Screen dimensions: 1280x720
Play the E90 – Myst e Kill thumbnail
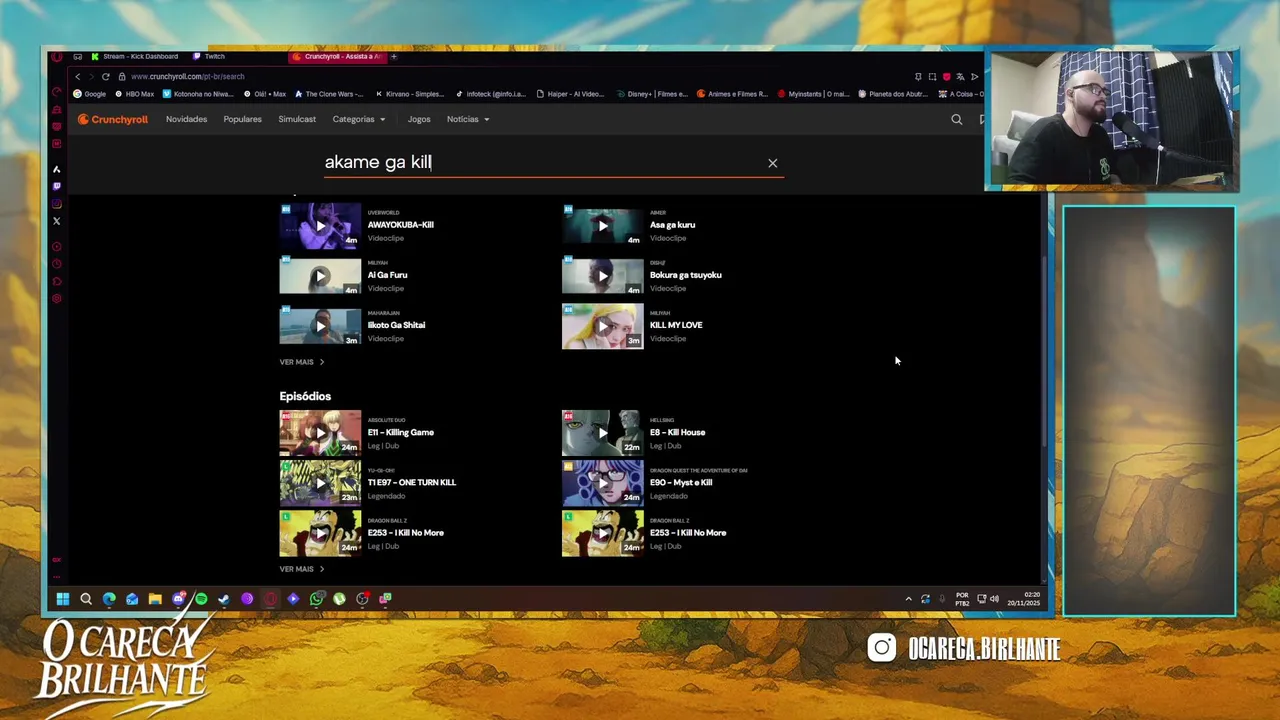[602, 483]
